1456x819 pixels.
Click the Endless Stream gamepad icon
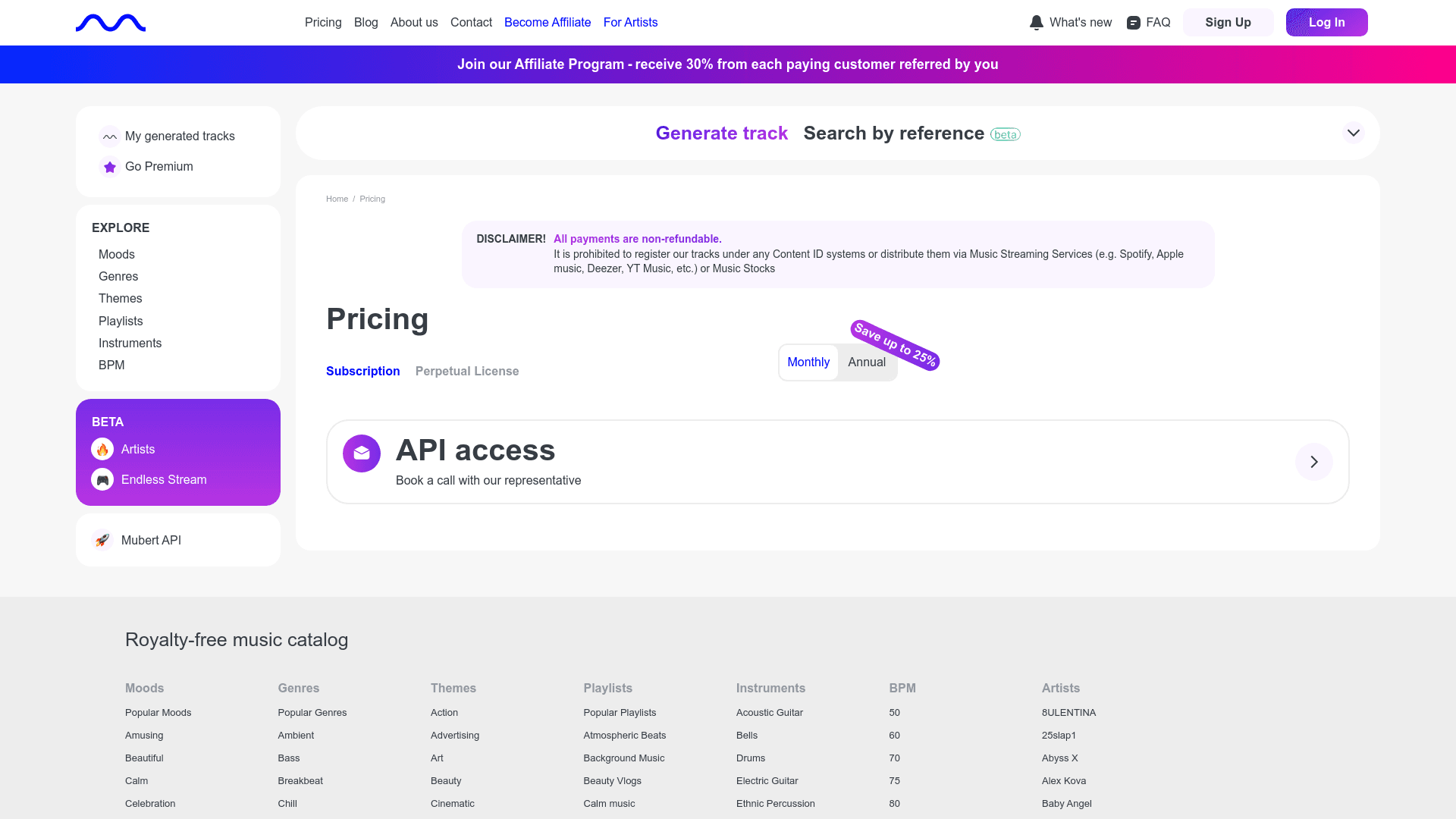[x=102, y=479]
